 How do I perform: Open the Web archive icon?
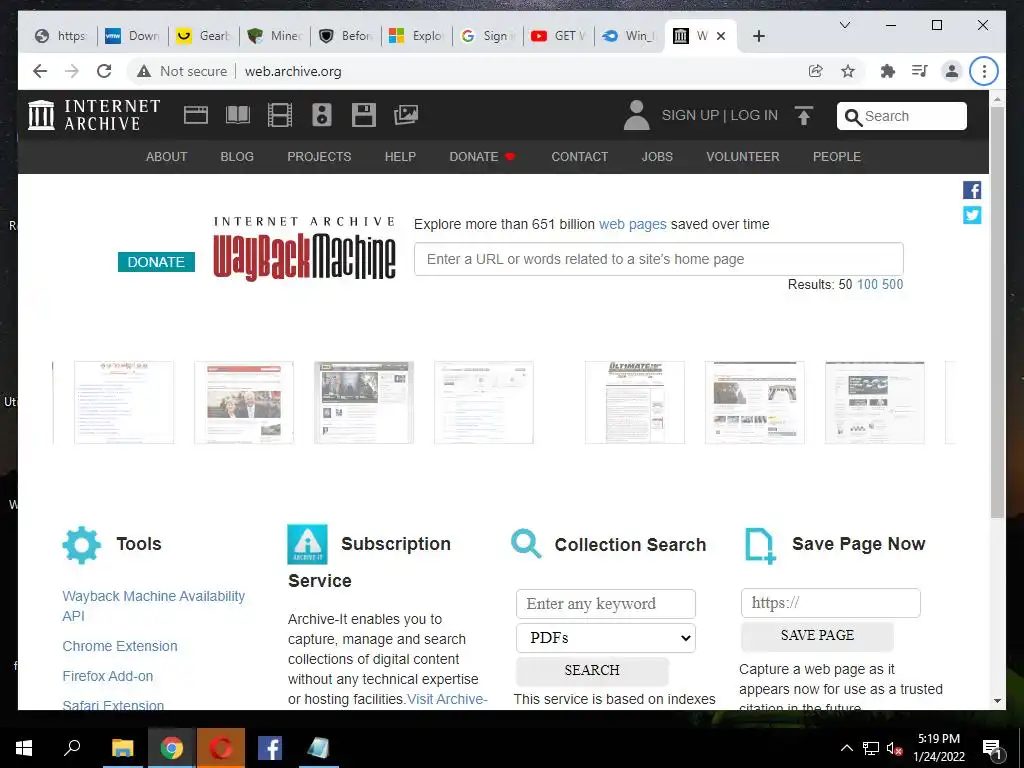[196, 115]
